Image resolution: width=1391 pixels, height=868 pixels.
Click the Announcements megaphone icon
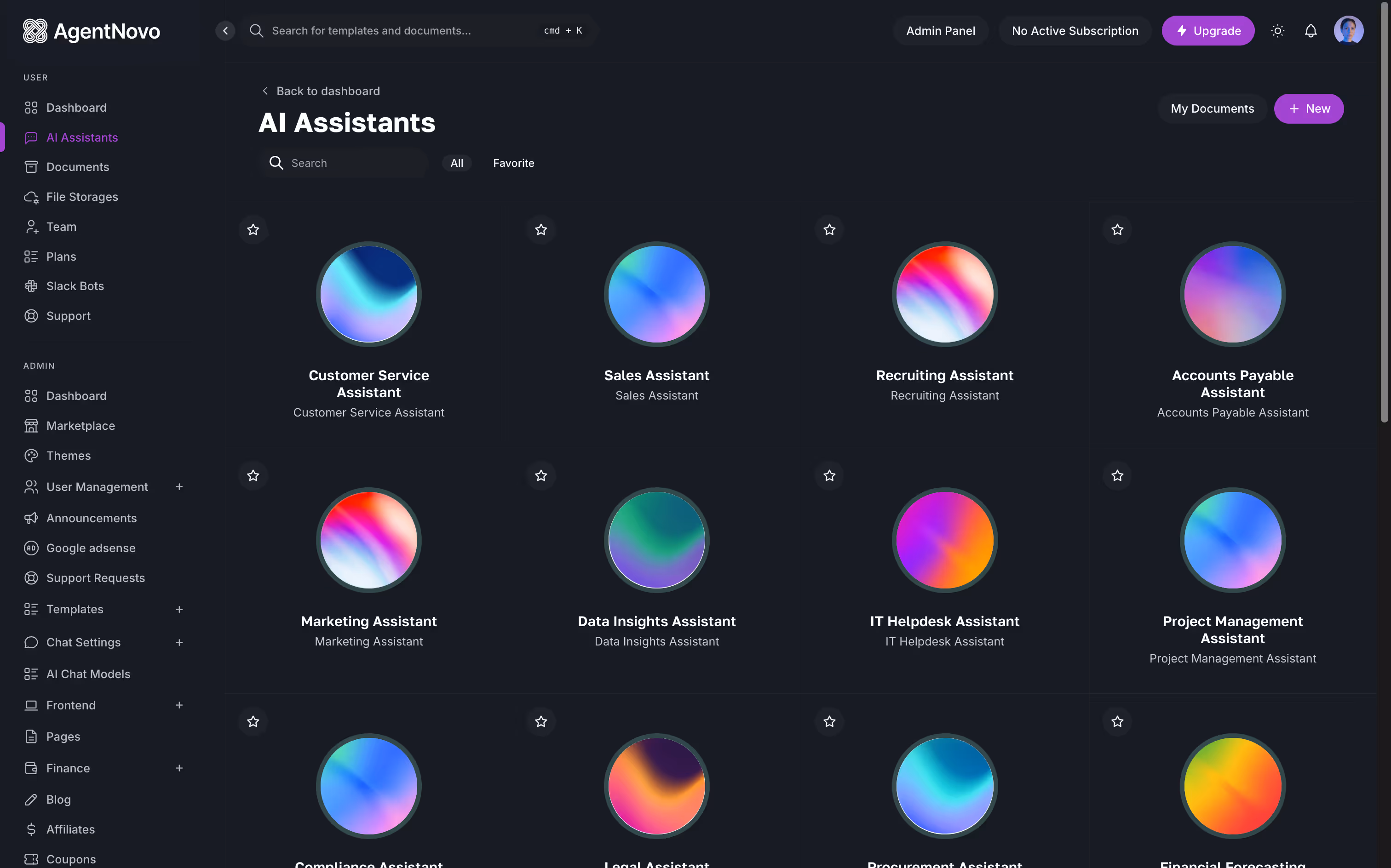(31, 519)
